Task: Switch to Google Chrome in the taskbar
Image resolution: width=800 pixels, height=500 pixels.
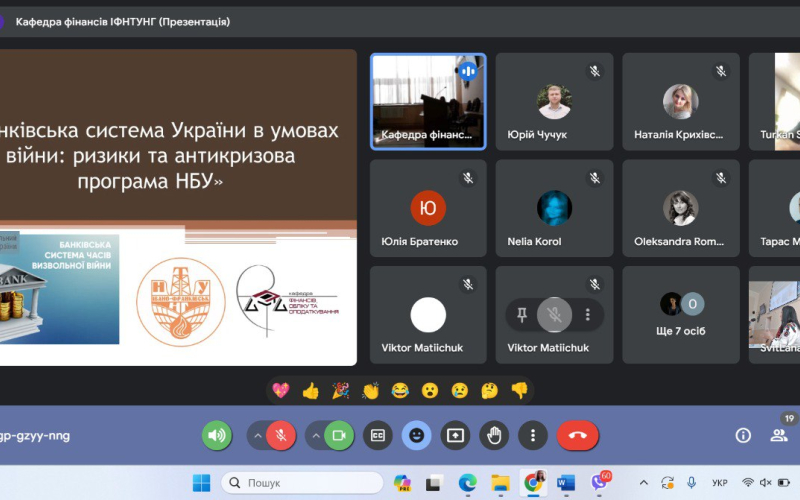Action: (533, 482)
